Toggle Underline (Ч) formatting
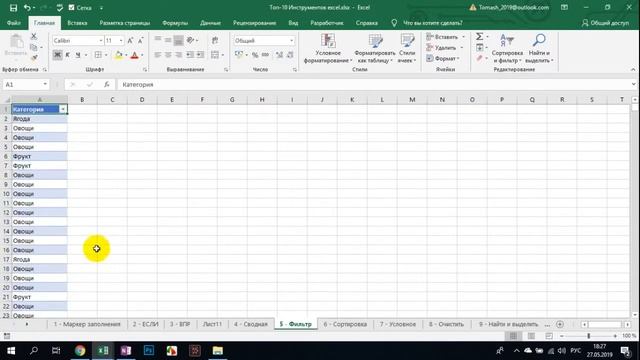 click(x=78, y=55)
